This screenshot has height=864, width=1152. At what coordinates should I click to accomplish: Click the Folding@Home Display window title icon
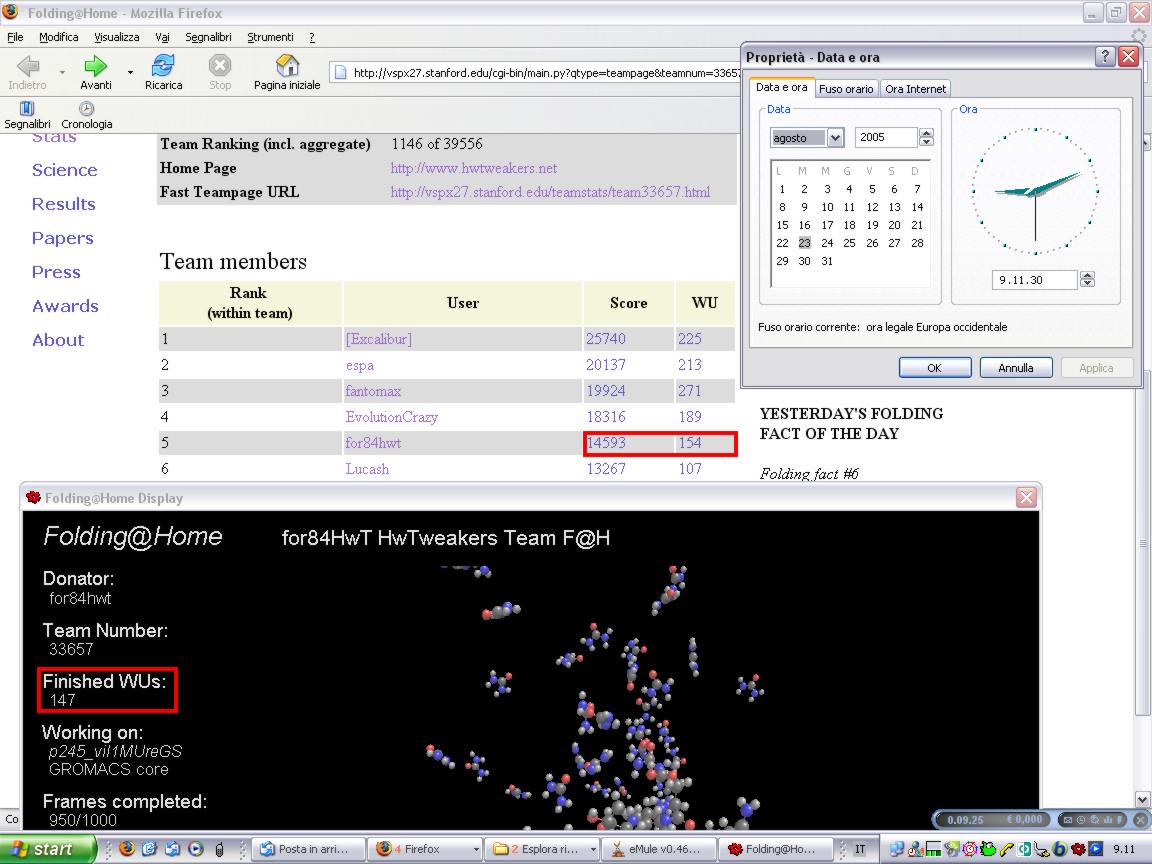coord(33,497)
